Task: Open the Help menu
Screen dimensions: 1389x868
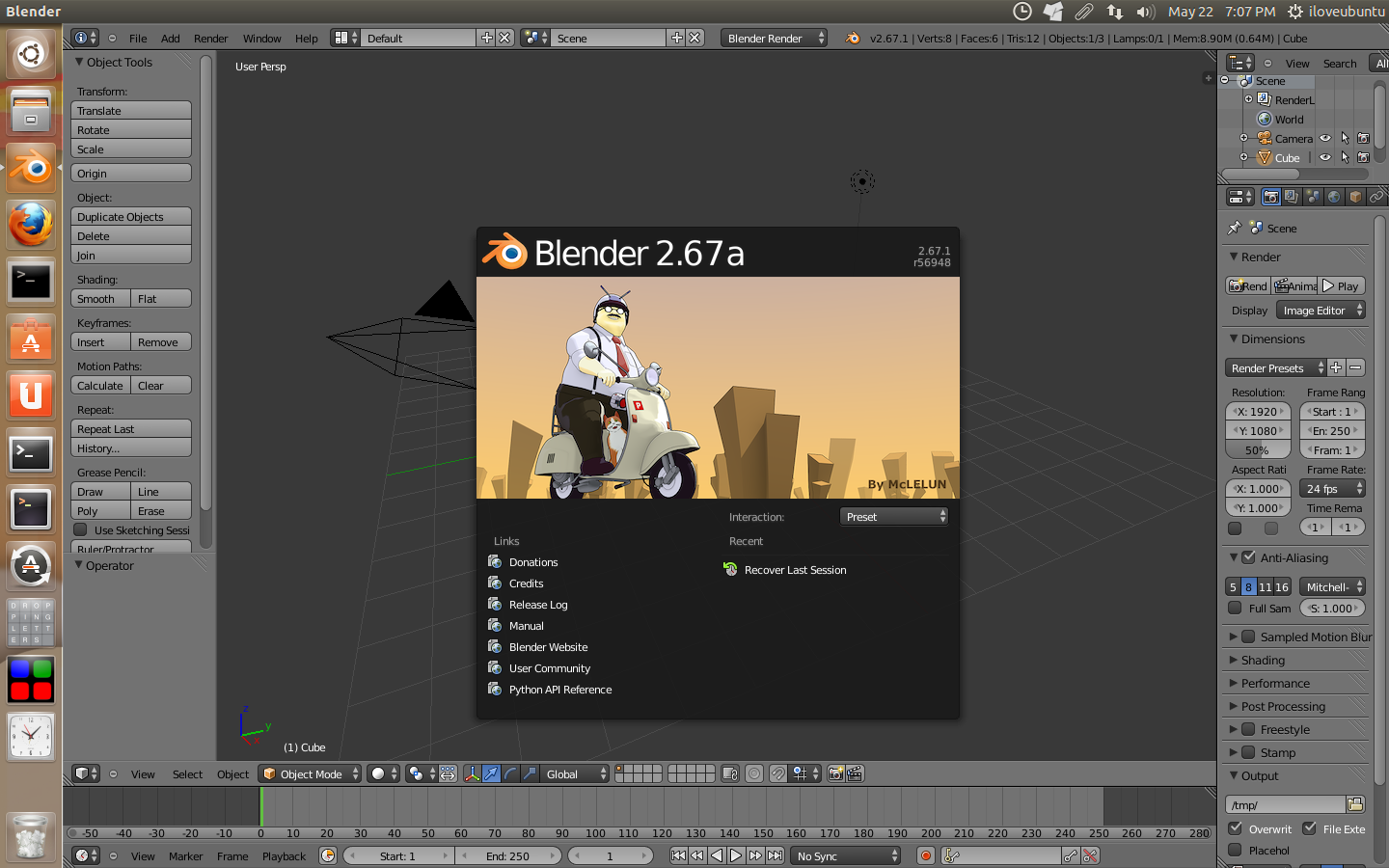Action: tap(306, 39)
